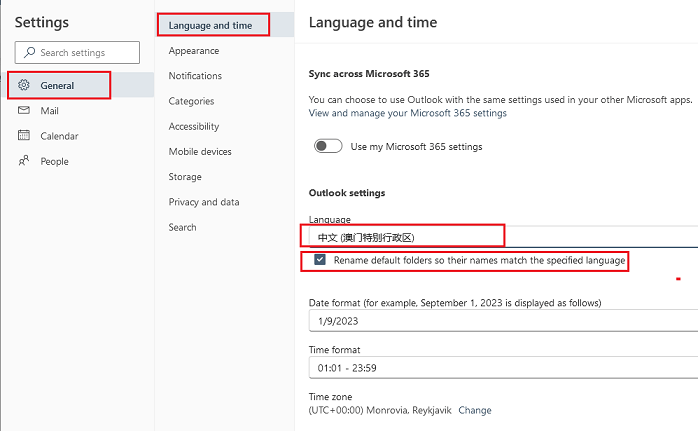Click the search magnifier icon
The height and width of the screenshot is (431, 698).
click(30, 53)
